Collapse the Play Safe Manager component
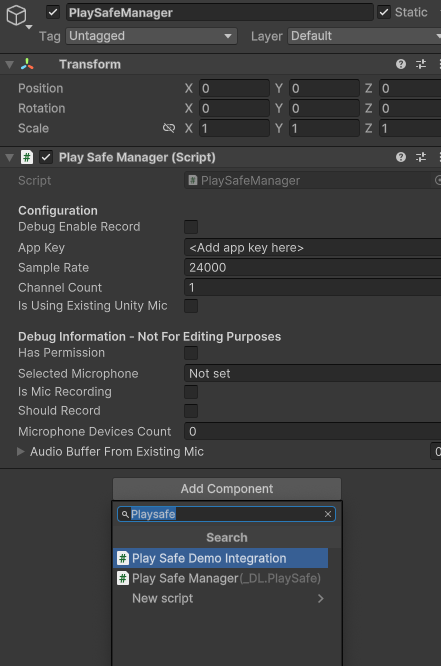This screenshot has width=441, height=666. [x=9, y=158]
